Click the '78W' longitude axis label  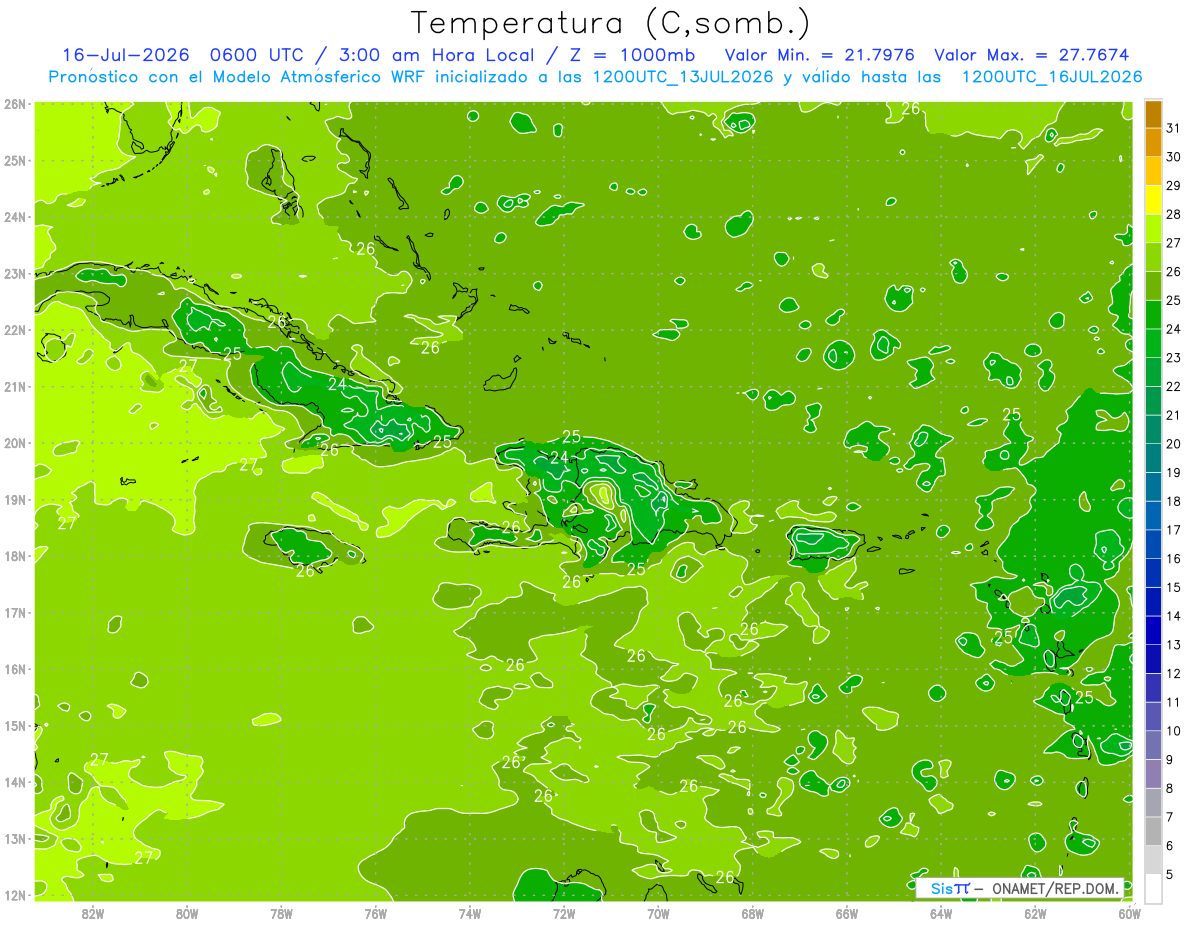[x=281, y=913]
